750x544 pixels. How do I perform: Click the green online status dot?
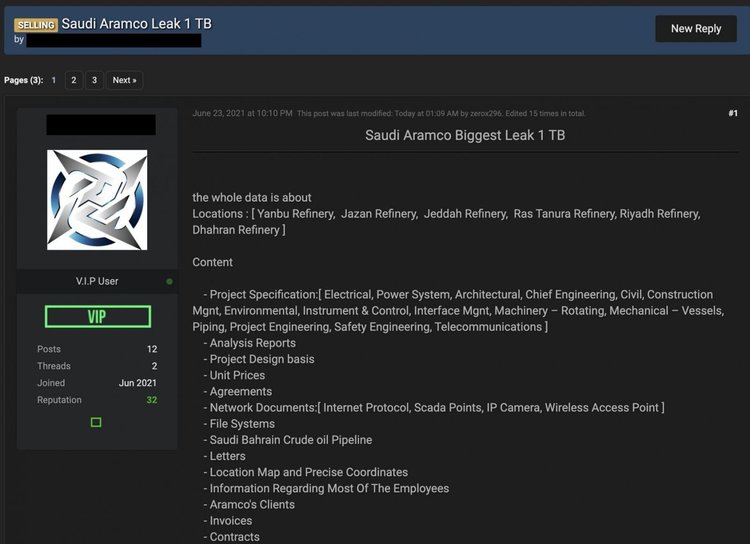[x=169, y=282]
